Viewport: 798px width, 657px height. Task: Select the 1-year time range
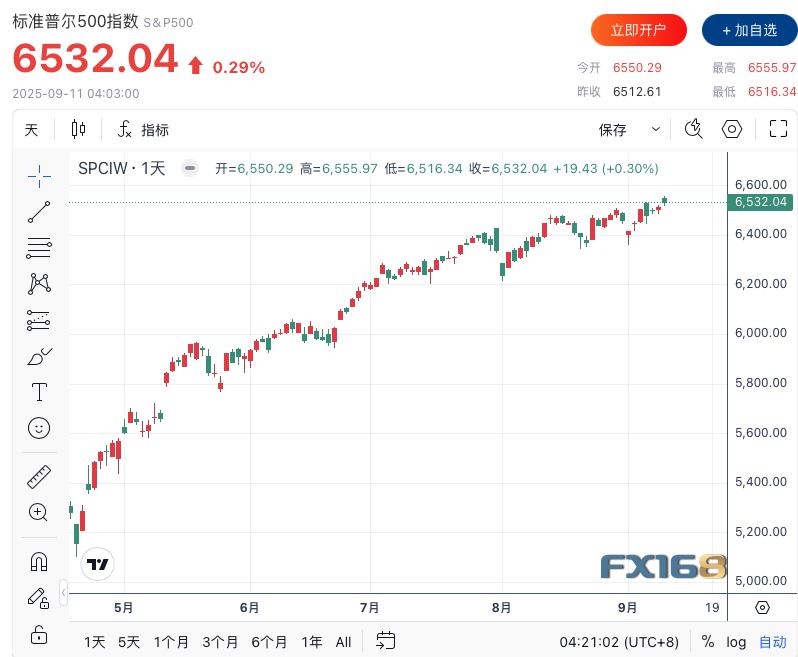(312, 642)
